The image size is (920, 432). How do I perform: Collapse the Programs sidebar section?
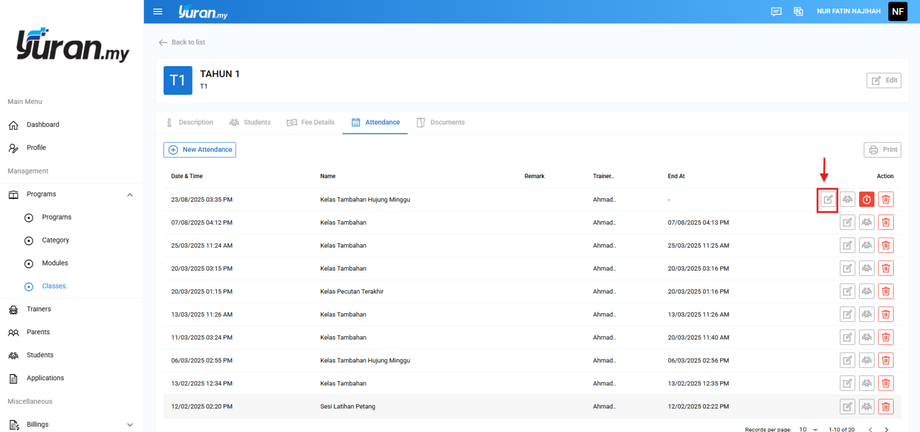click(x=130, y=194)
